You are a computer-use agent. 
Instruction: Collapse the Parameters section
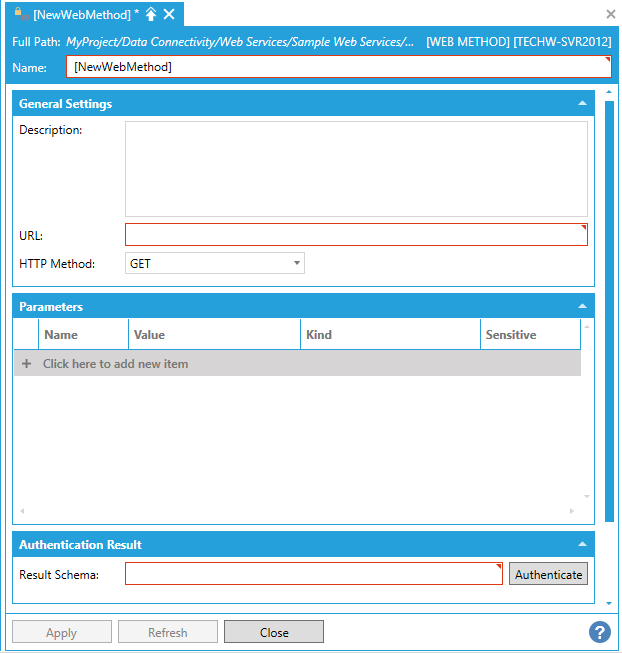coord(582,306)
